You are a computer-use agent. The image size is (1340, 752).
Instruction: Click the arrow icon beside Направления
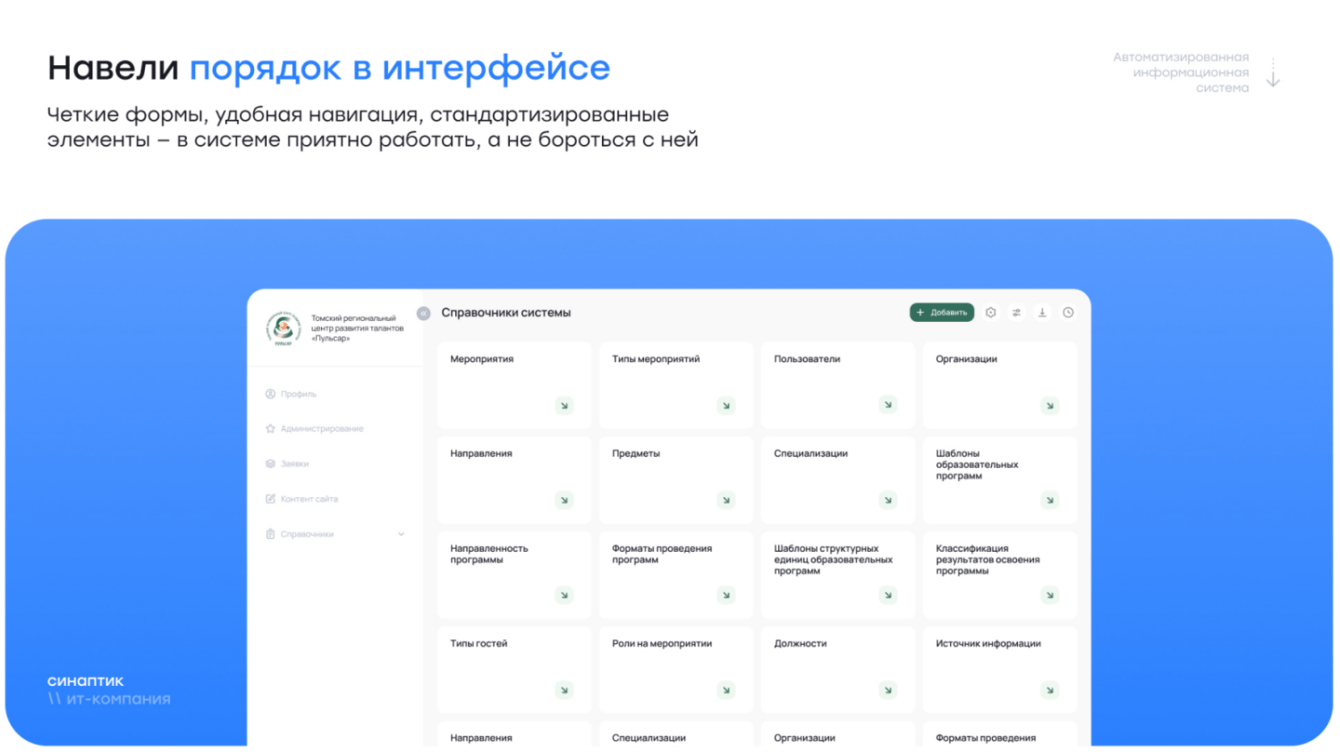(564, 500)
